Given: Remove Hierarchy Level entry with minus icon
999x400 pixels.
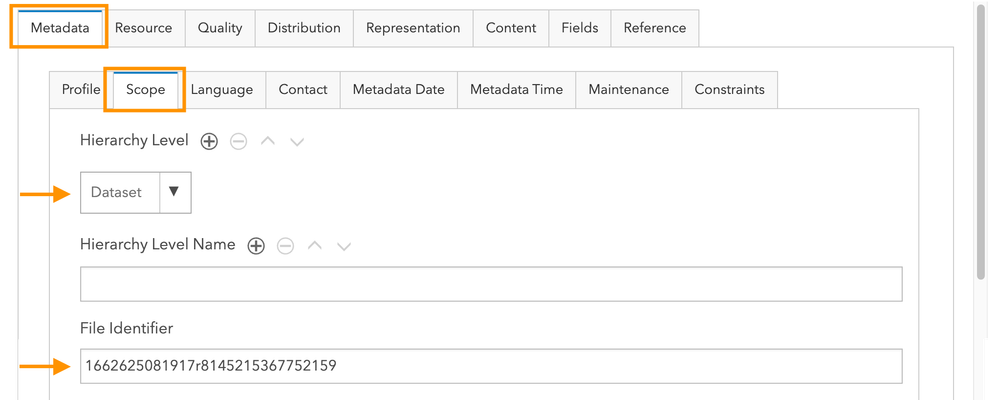Looking at the screenshot, I should [x=238, y=142].
